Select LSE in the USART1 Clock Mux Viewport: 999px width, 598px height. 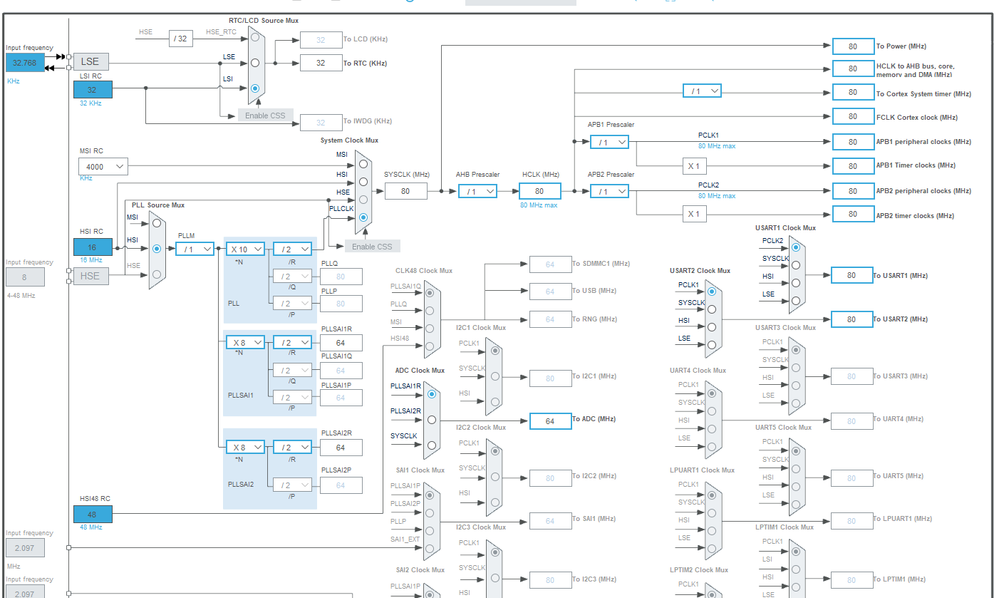(x=796, y=301)
